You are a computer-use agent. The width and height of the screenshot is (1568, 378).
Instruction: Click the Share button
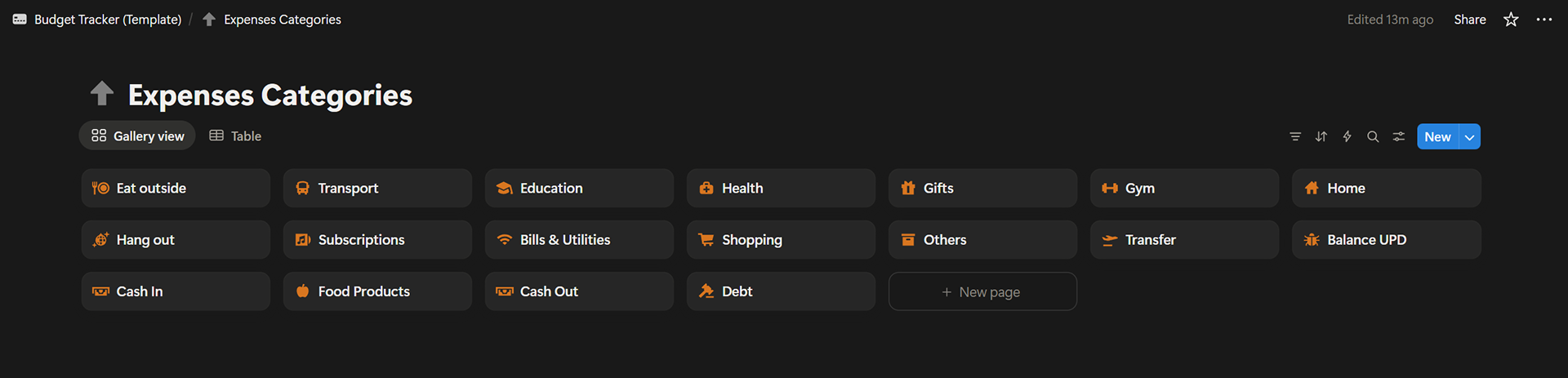1469,20
